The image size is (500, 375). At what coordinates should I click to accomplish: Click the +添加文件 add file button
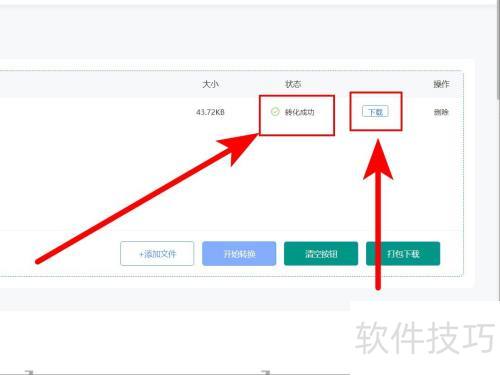157,254
